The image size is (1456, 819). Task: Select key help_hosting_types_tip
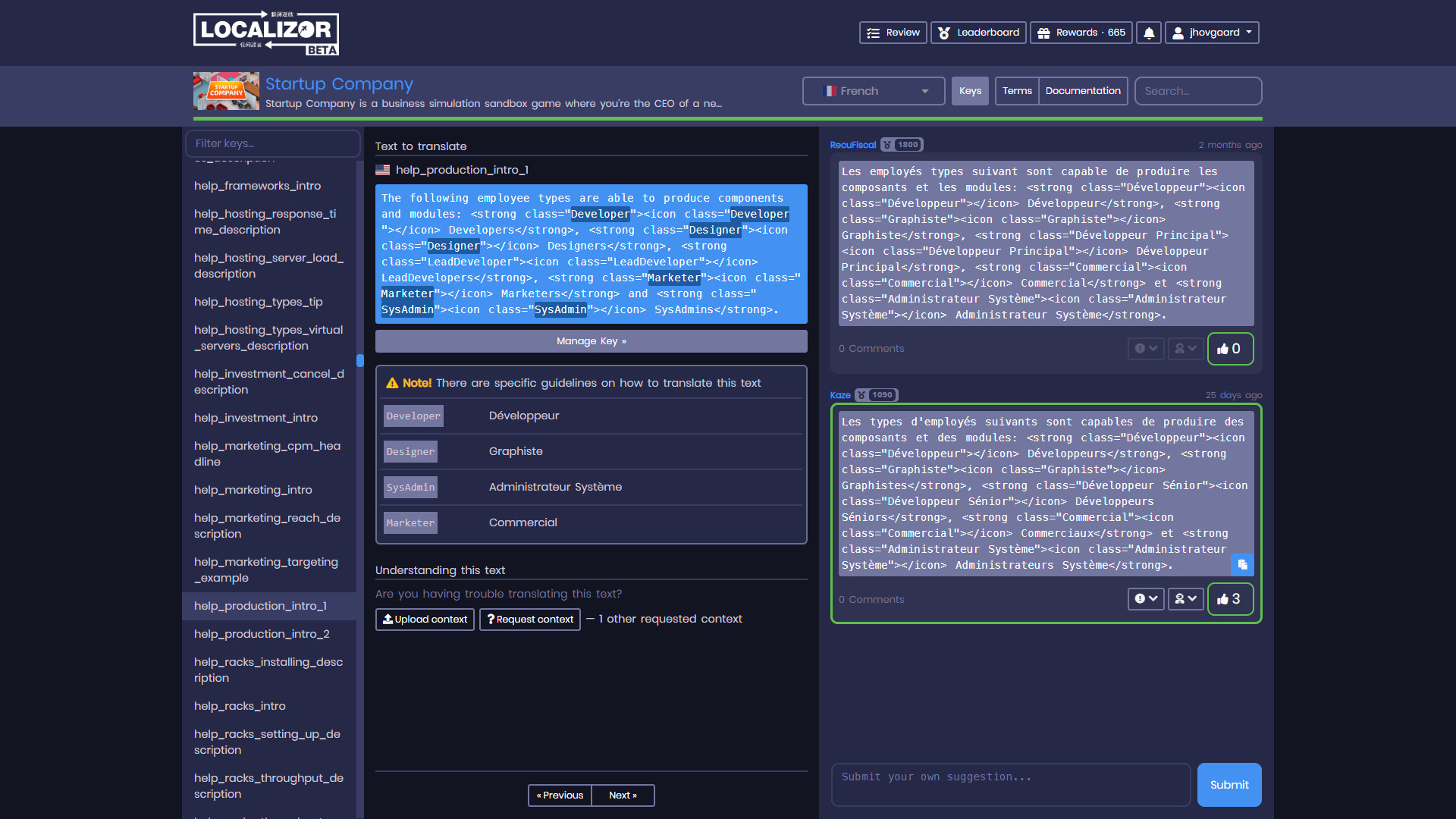point(269,302)
